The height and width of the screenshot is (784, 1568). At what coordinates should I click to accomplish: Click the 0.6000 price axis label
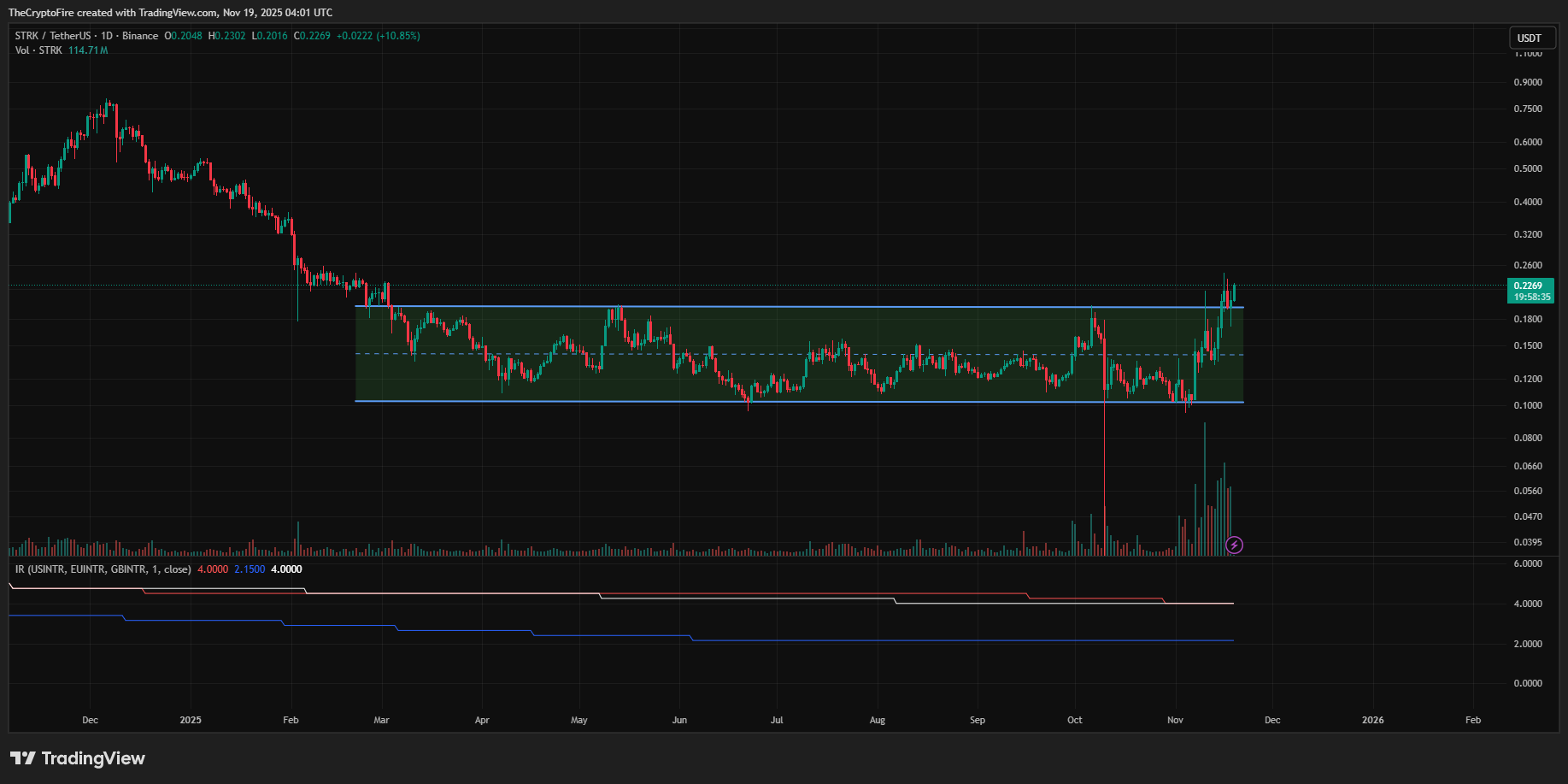pos(1528,142)
